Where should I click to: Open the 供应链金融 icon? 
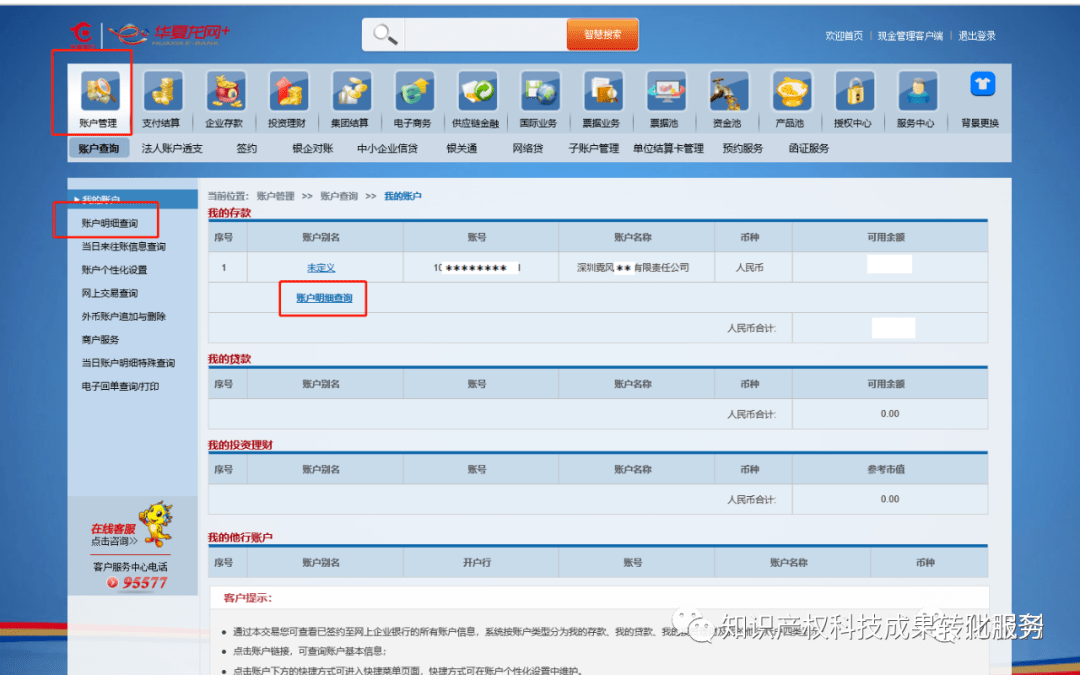[477, 98]
